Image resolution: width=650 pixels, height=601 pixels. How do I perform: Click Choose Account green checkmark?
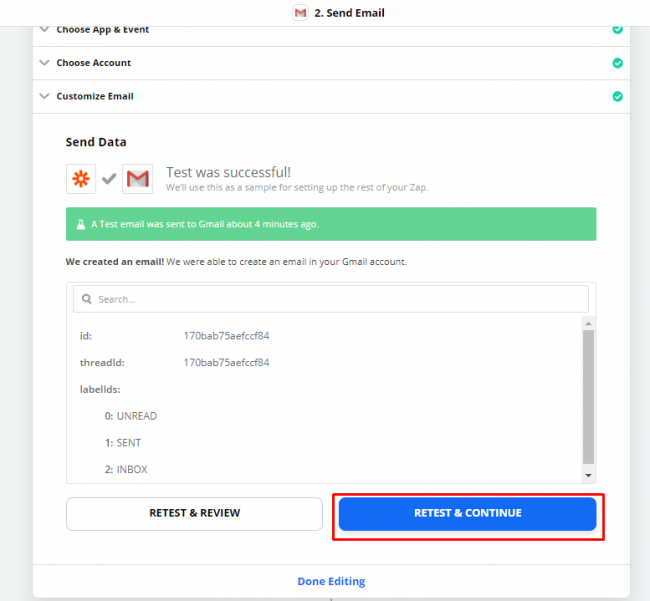tap(617, 63)
